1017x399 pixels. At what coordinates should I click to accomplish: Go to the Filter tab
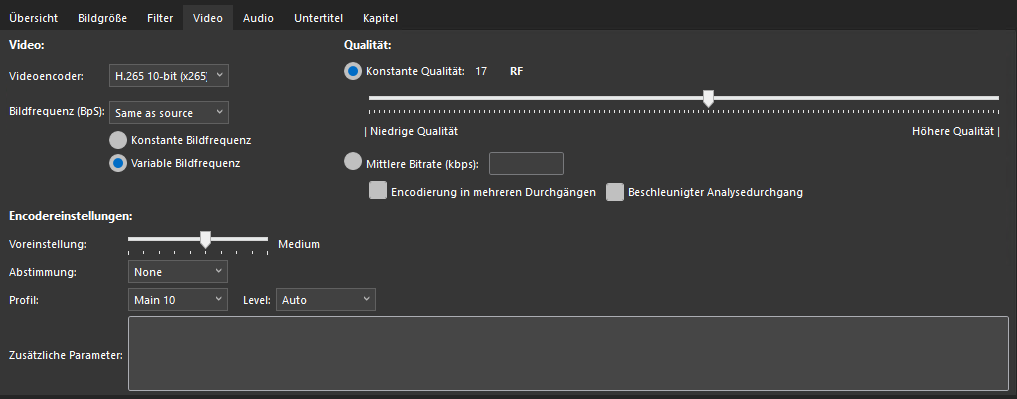pos(160,18)
